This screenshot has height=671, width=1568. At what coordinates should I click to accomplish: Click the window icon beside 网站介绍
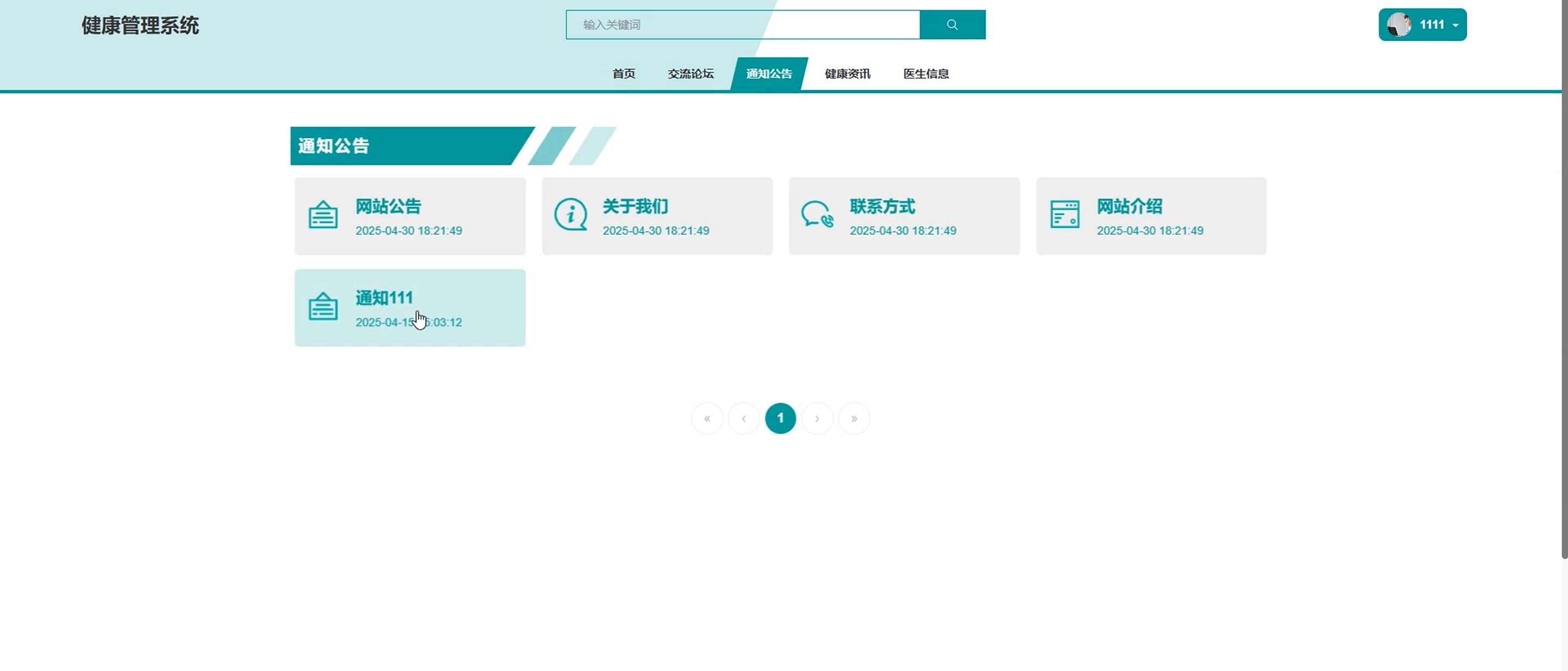[x=1065, y=215]
